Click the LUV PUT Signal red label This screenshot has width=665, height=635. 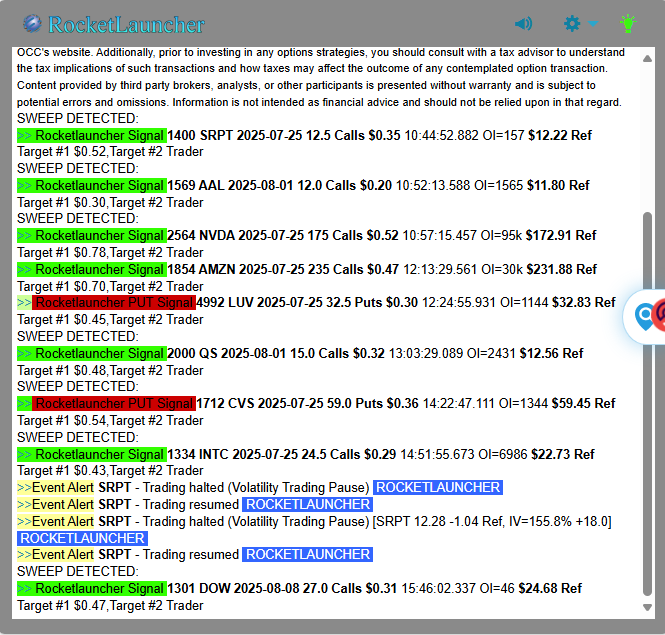(x=114, y=302)
